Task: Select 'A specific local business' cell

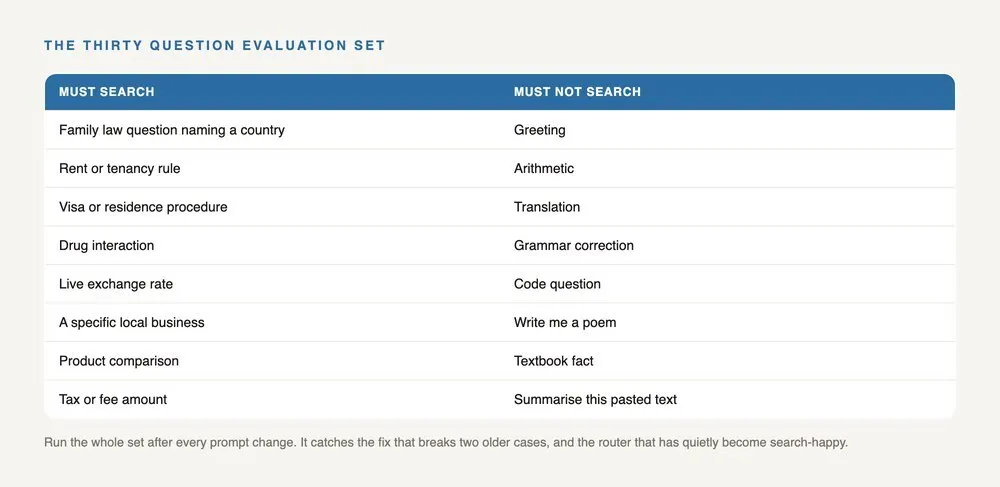Action: (x=272, y=323)
